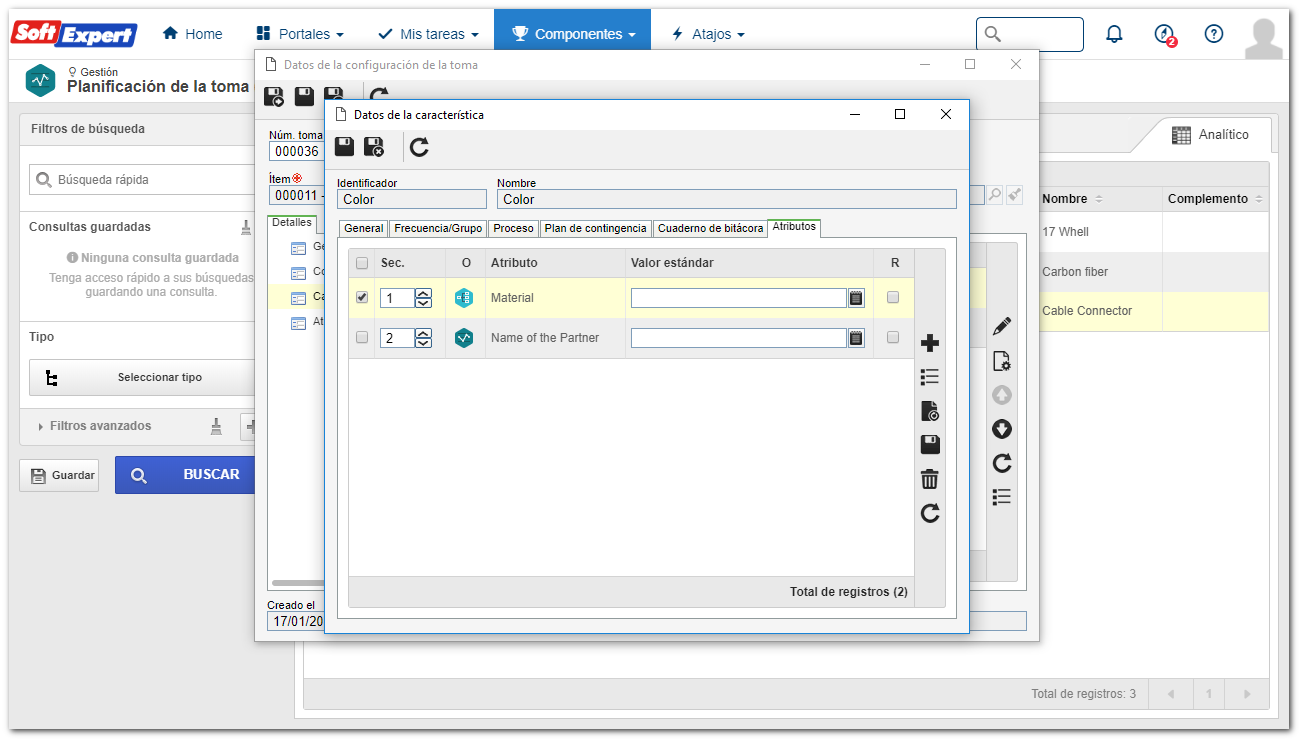
Task: Click the add attribute plus icon
Action: pos(930,344)
